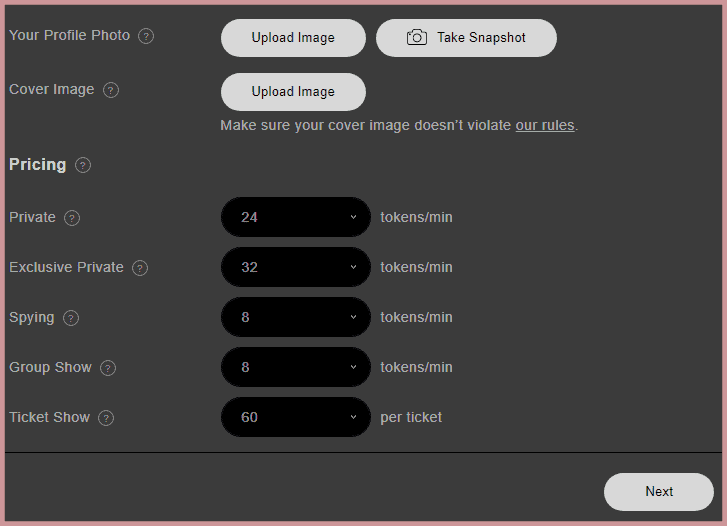727x526 pixels.
Task: Click camera icon on Take Snapshot
Action: point(417,38)
